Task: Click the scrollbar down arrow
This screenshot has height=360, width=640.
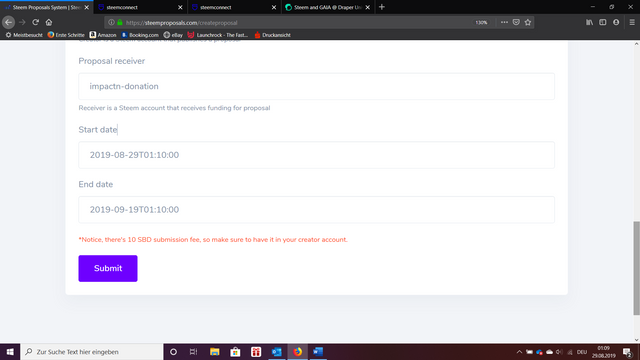Action: point(636,340)
